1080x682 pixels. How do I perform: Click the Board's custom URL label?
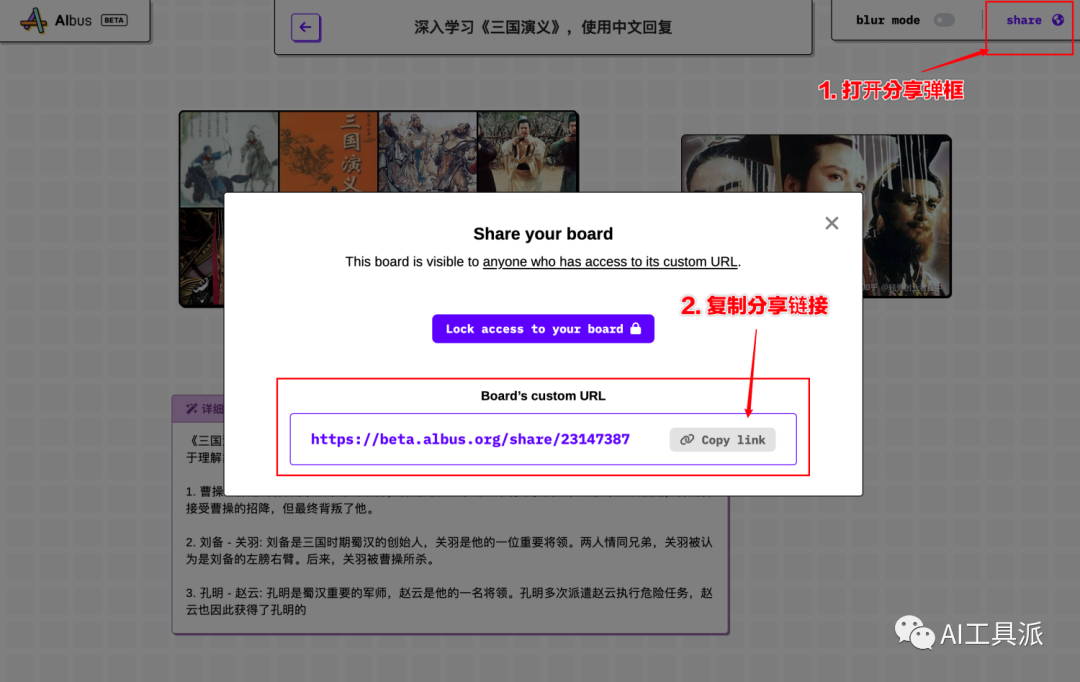(x=543, y=396)
